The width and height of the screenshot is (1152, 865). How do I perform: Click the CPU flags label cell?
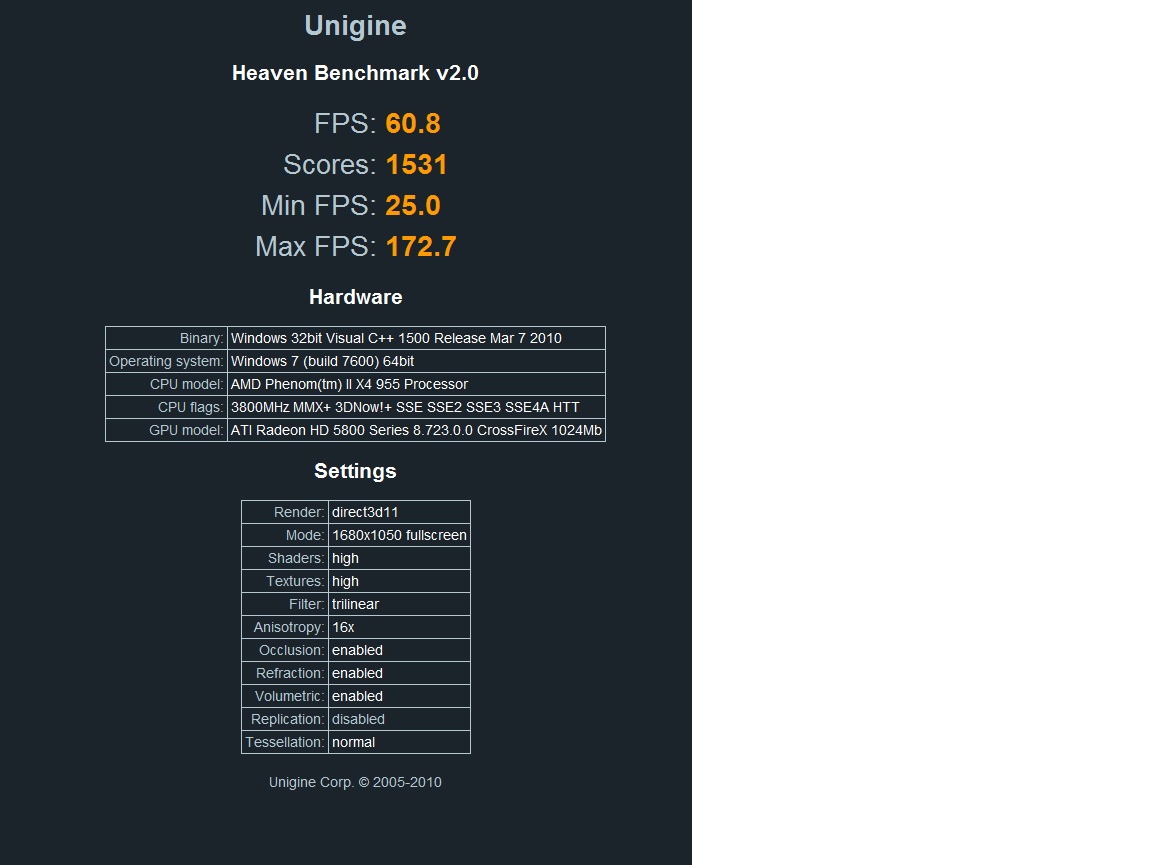click(166, 407)
